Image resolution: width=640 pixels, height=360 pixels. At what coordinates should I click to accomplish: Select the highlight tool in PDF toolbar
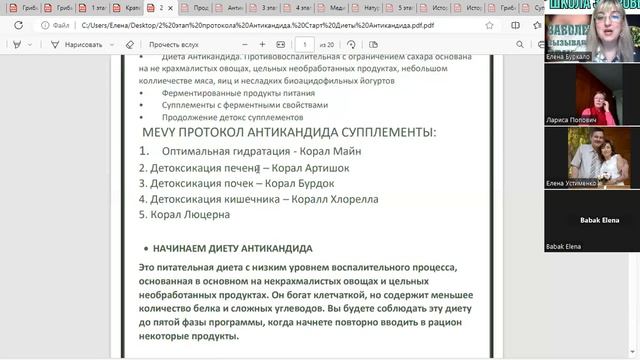coord(17,44)
